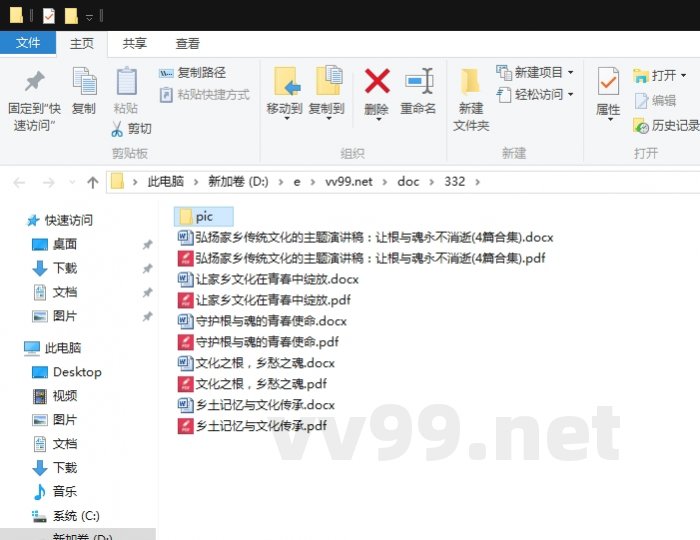Click the Back navigation arrow
The width and height of the screenshot is (700, 540).
tap(19, 182)
